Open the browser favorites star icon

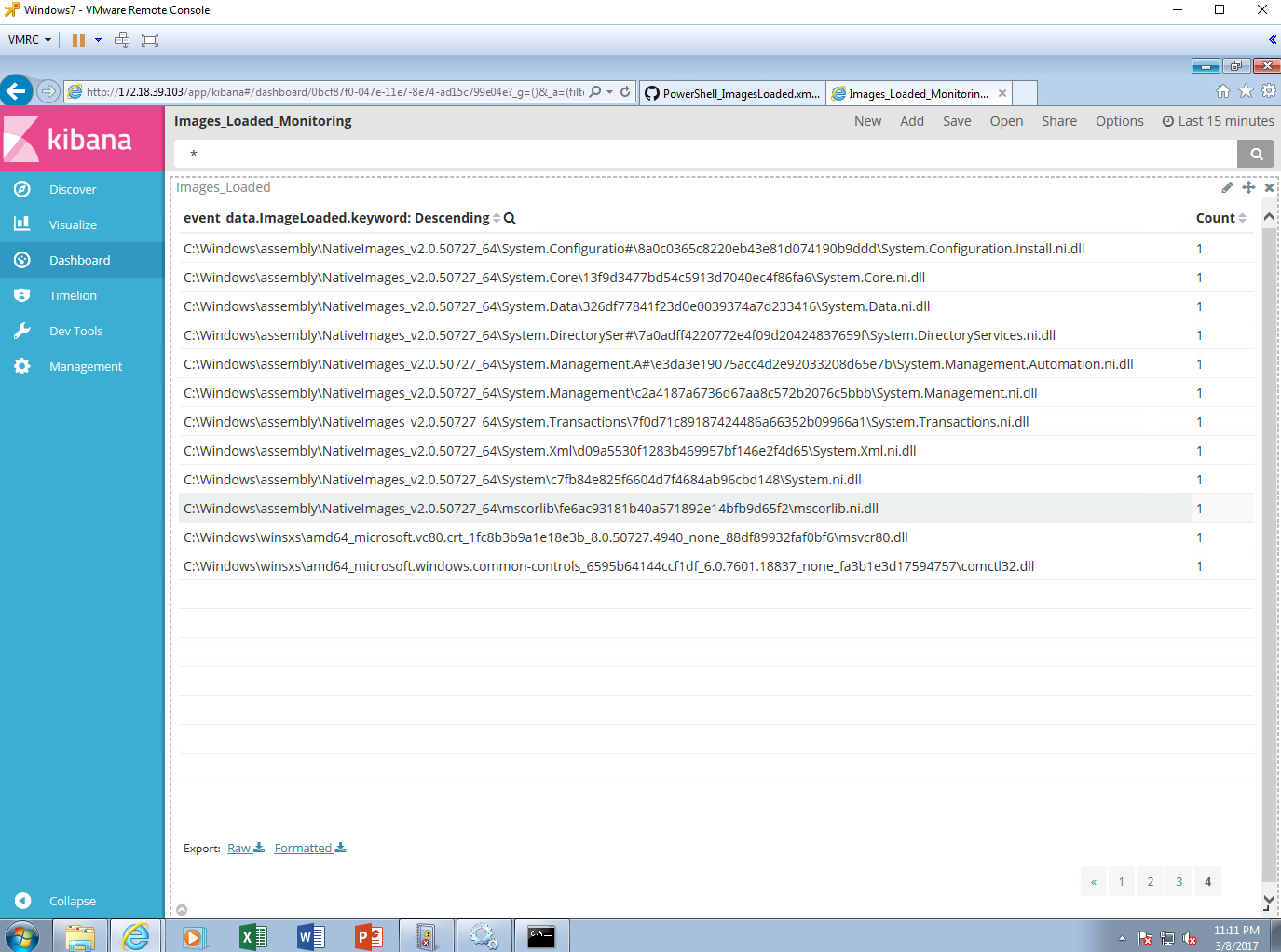point(1246,91)
